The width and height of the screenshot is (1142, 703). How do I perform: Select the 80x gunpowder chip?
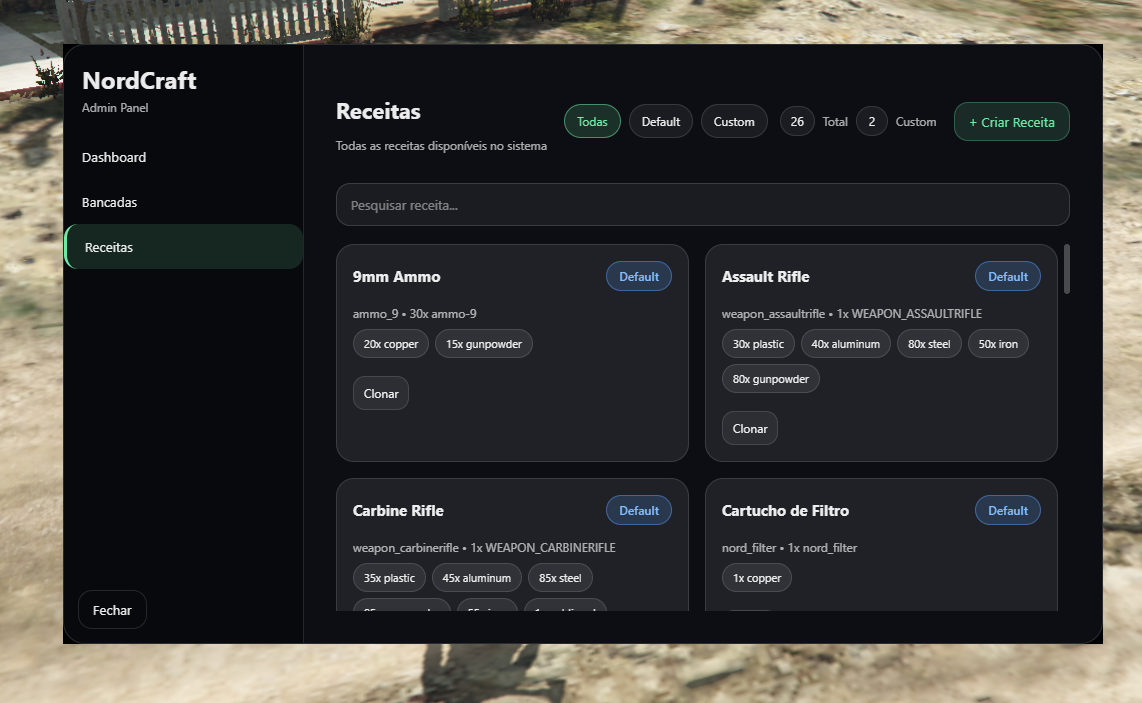[x=771, y=379]
